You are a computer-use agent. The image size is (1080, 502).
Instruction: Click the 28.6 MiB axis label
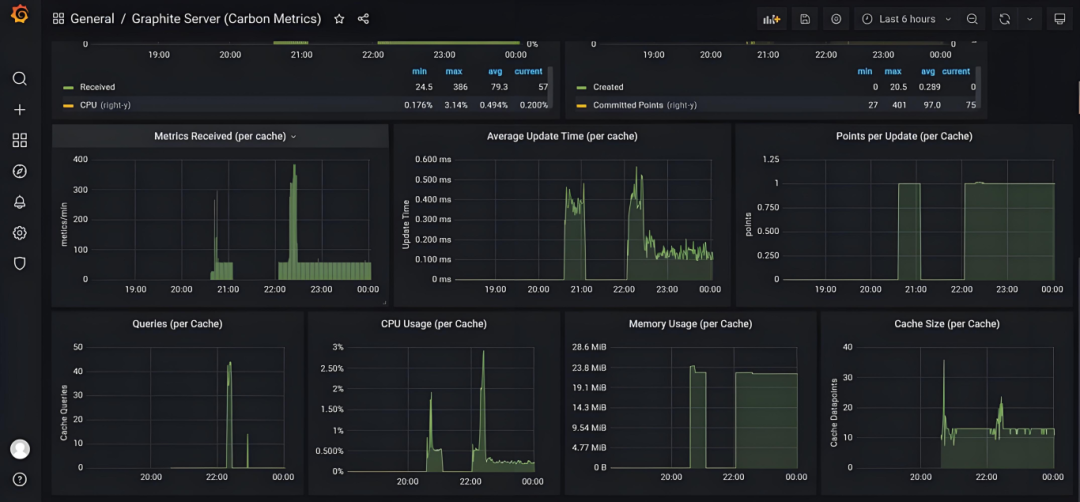pyautogui.click(x=589, y=347)
